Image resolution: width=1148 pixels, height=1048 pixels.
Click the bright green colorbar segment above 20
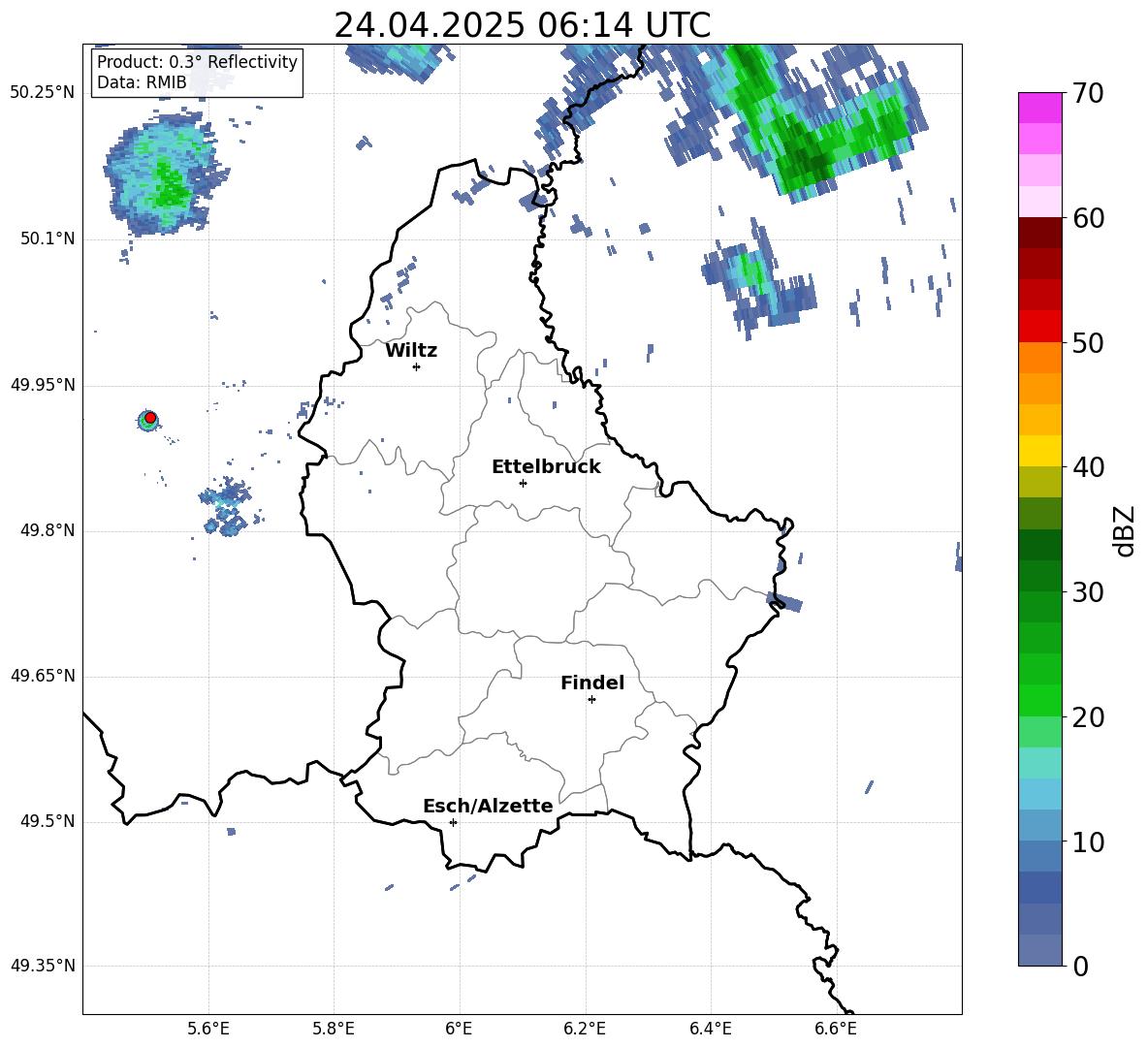1039,700
